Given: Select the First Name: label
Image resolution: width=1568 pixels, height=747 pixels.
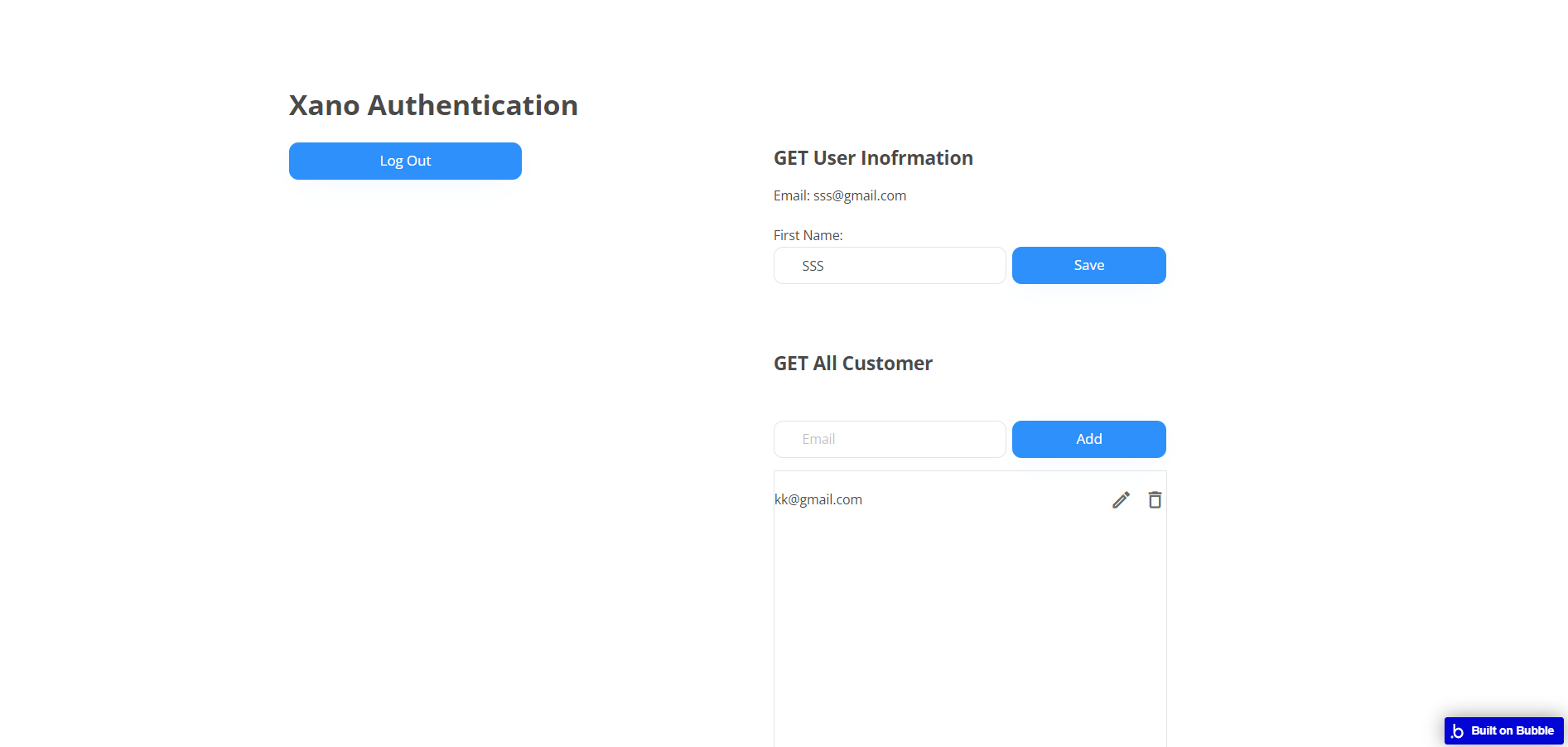Looking at the screenshot, I should (x=808, y=235).
